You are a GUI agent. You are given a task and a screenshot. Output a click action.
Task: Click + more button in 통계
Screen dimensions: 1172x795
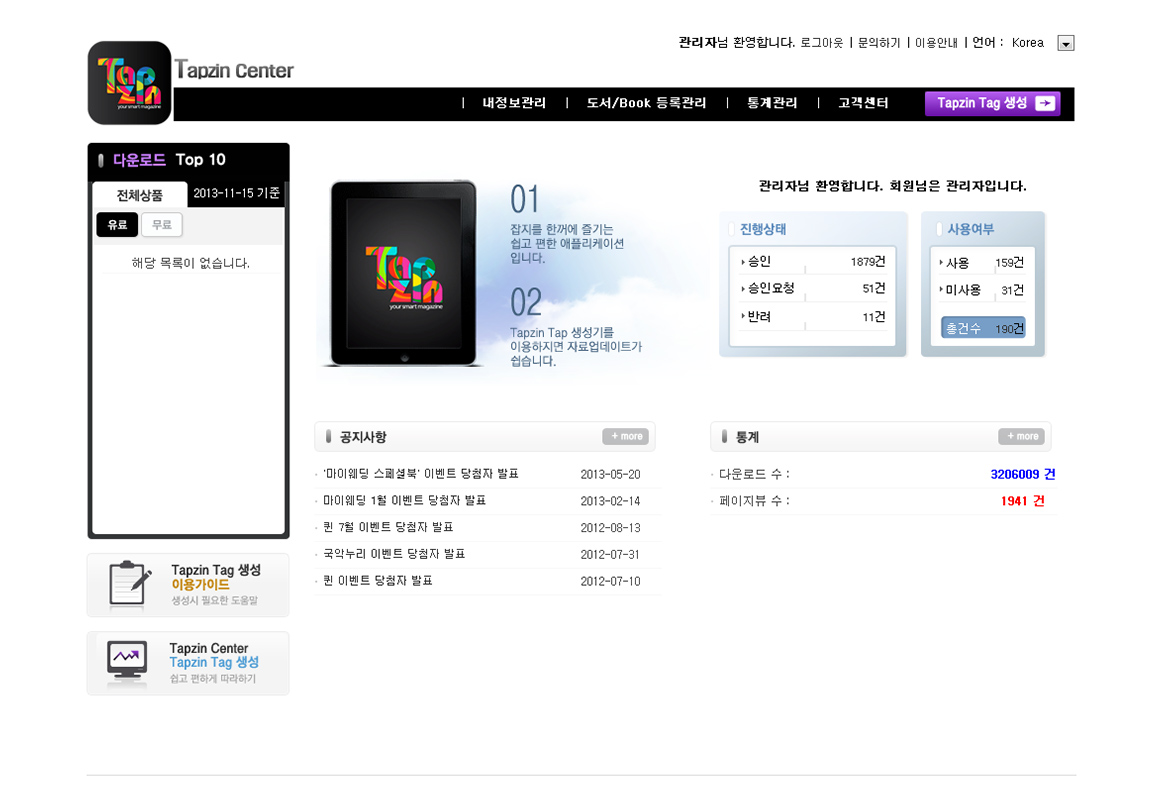(1022, 436)
